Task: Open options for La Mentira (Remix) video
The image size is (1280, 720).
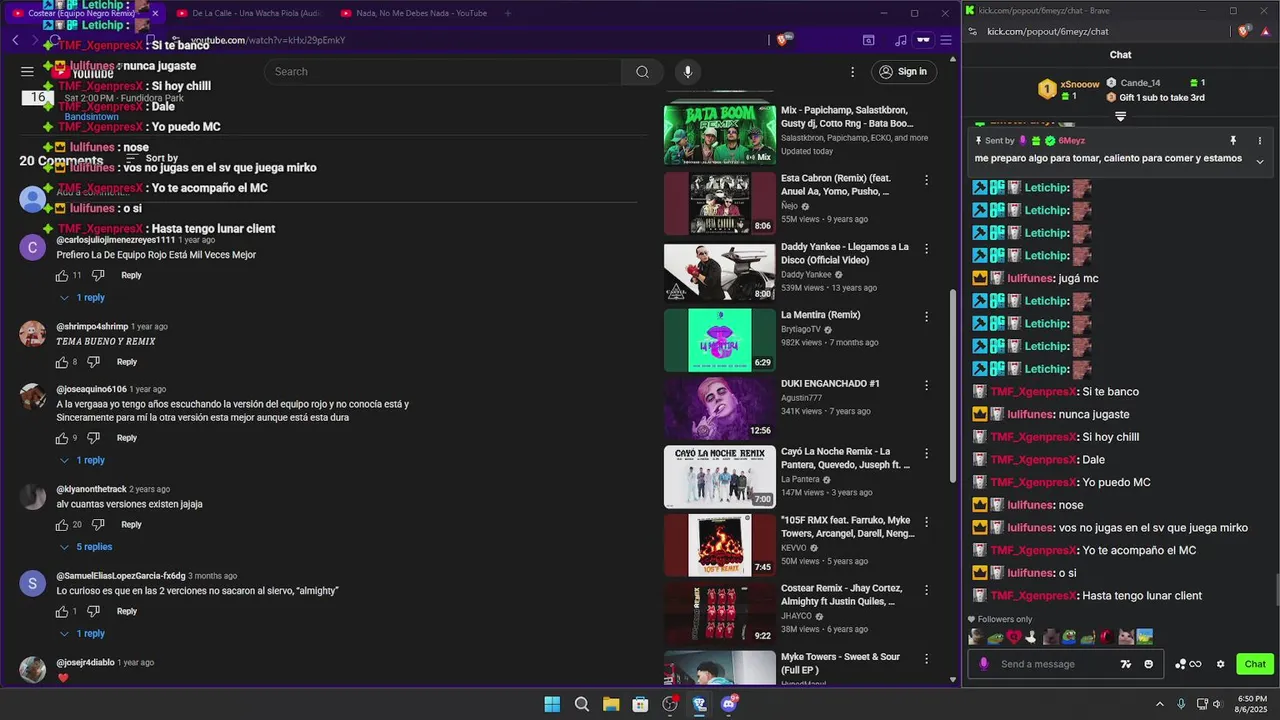Action: pyautogui.click(x=927, y=317)
